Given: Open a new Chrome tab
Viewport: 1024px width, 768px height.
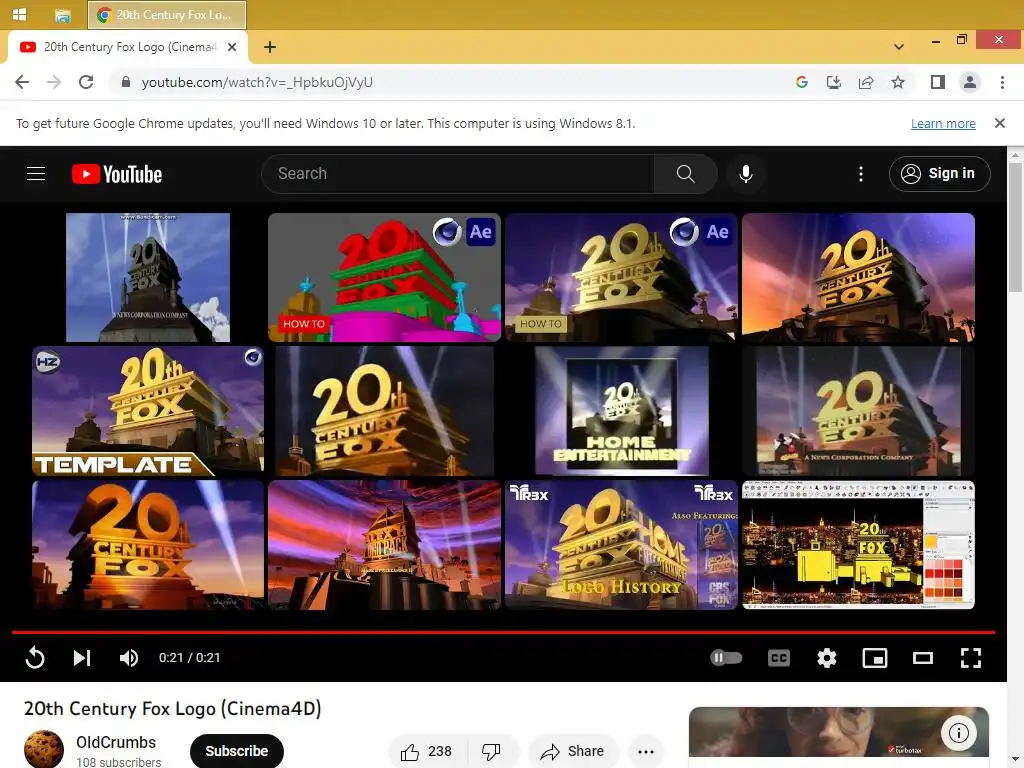Looking at the screenshot, I should coord(270,47).
